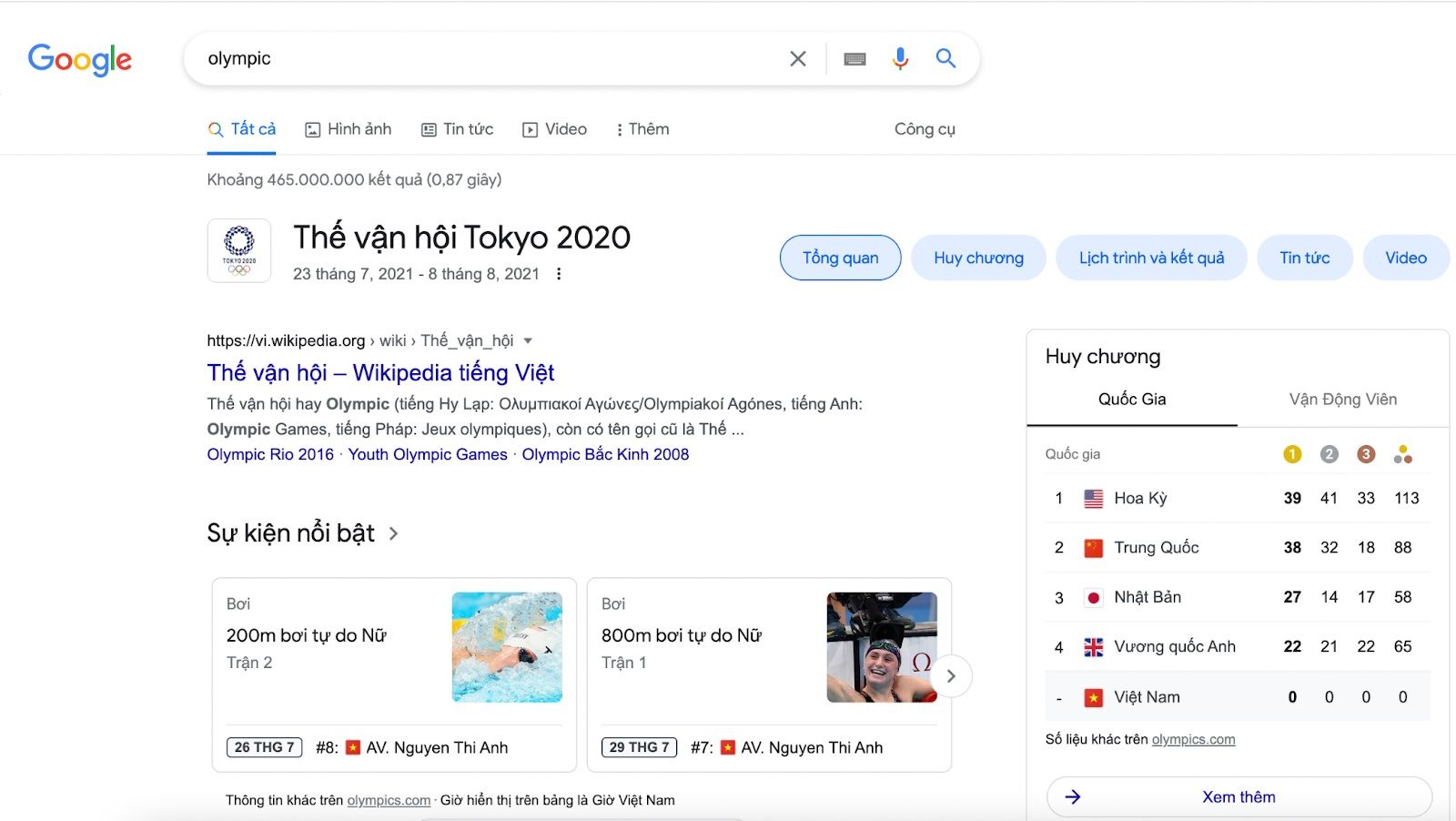Open the Google logo homepage
This screenshot has width=1456, height=821.
80,60
